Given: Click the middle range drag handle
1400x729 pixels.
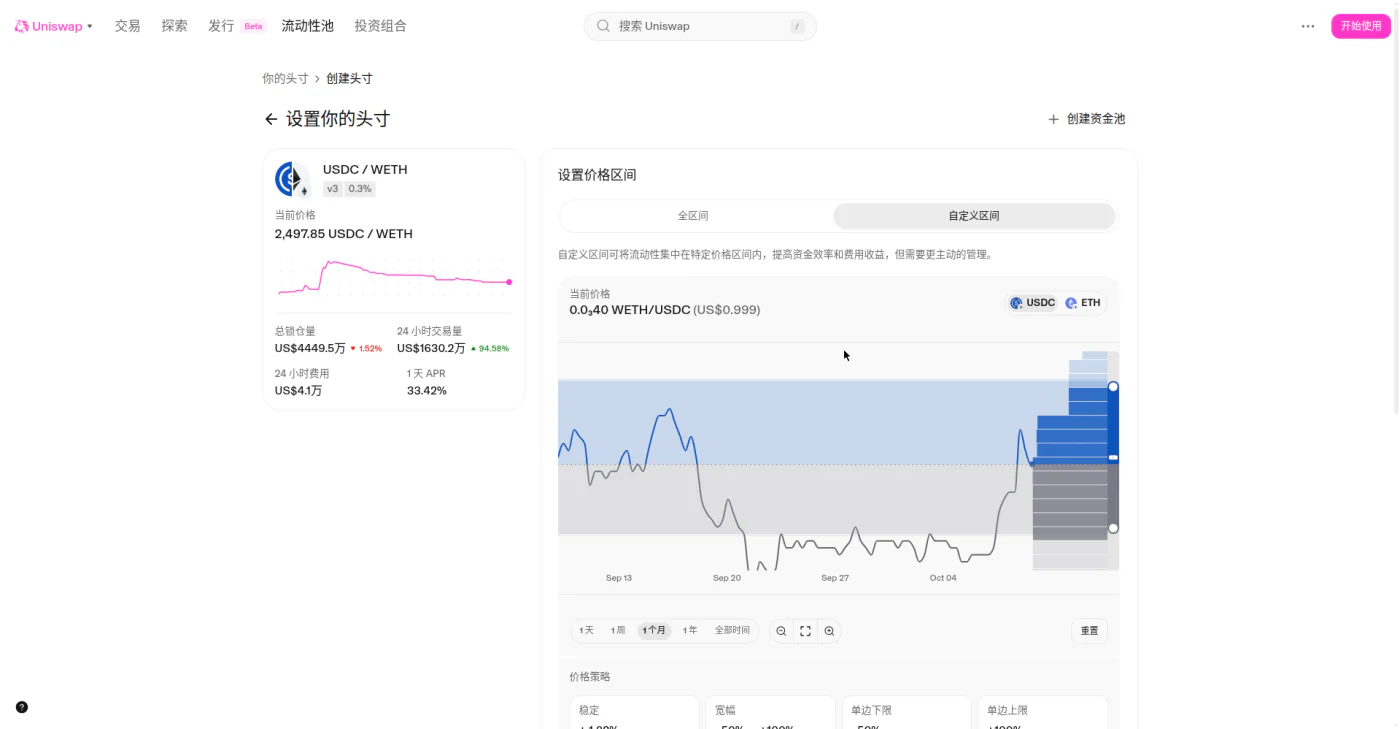Looking at the screenshot, I should tap(1113, 458).
